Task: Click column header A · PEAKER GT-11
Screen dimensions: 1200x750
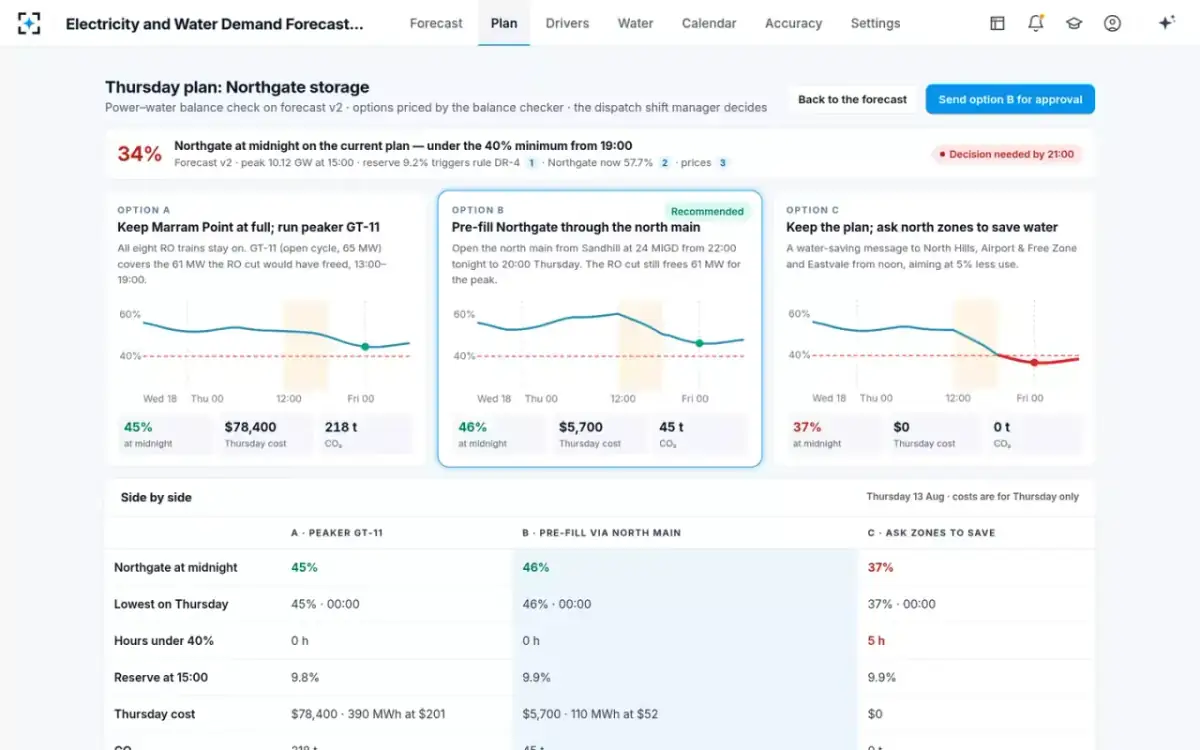Action: [337, 533]
